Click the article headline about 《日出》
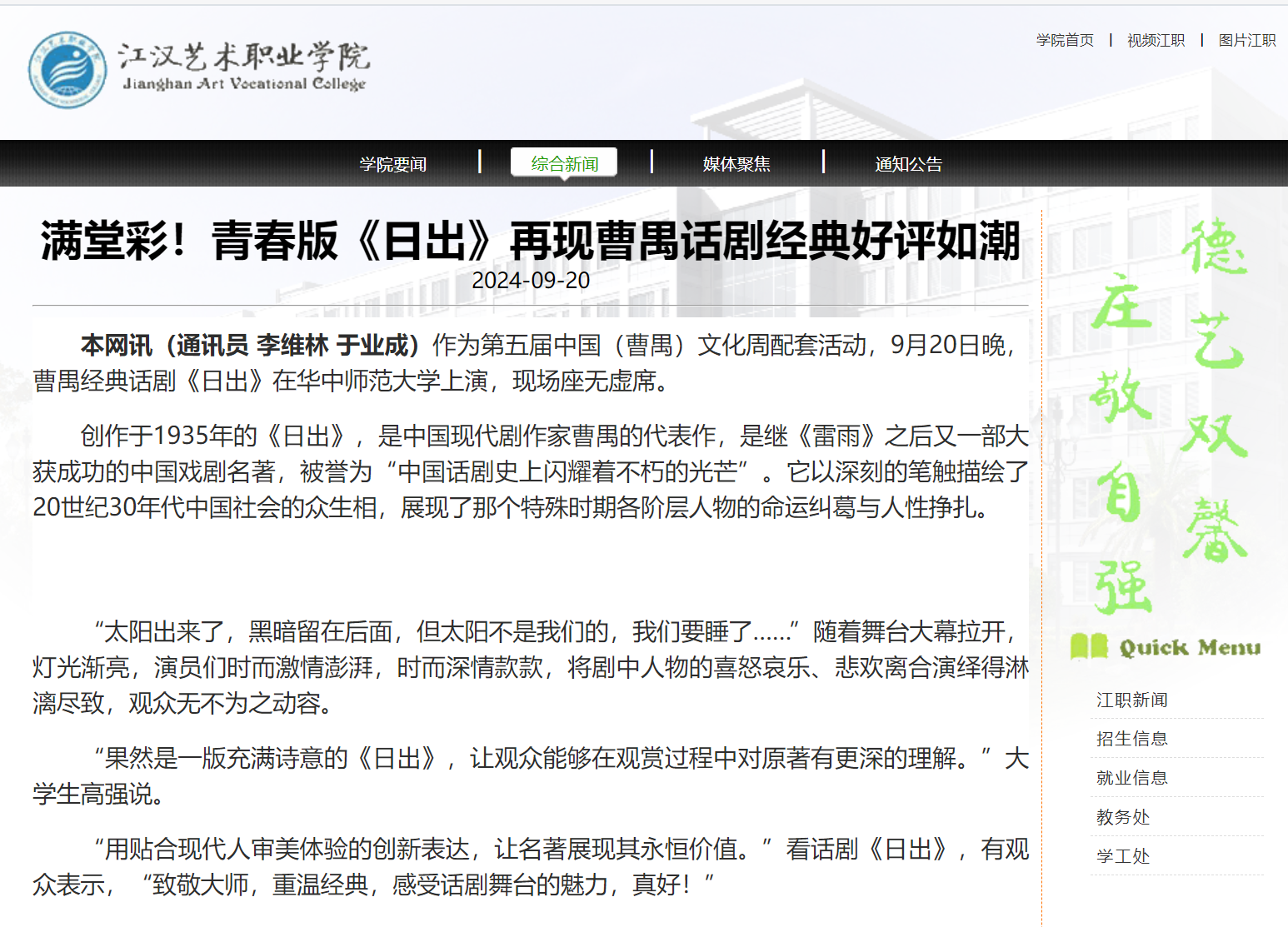 click(x=531, y=241)
